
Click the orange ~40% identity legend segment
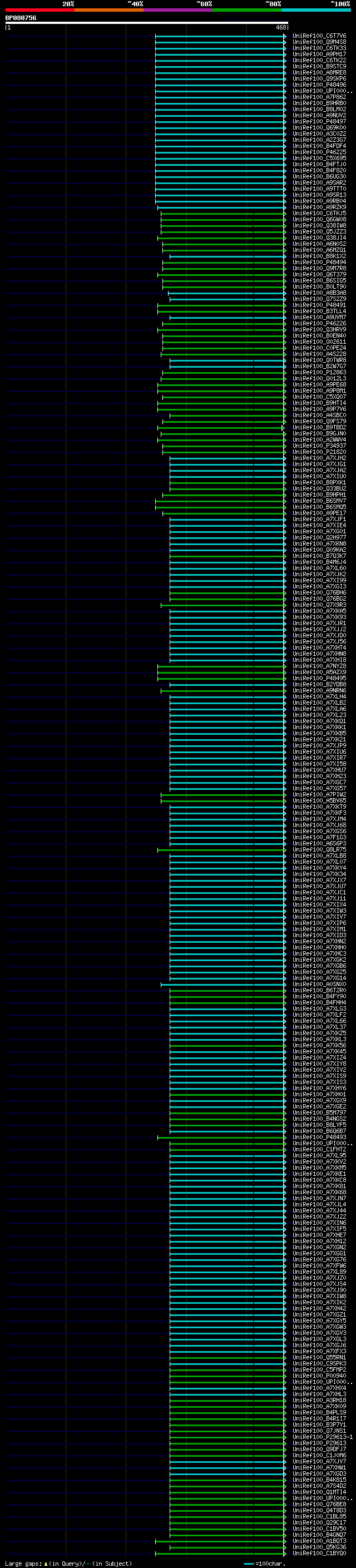pyautogui.click(x=109, y=10)
